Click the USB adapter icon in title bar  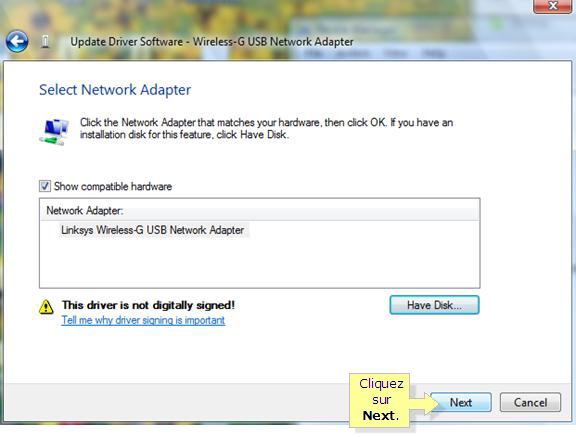point(45,42)
